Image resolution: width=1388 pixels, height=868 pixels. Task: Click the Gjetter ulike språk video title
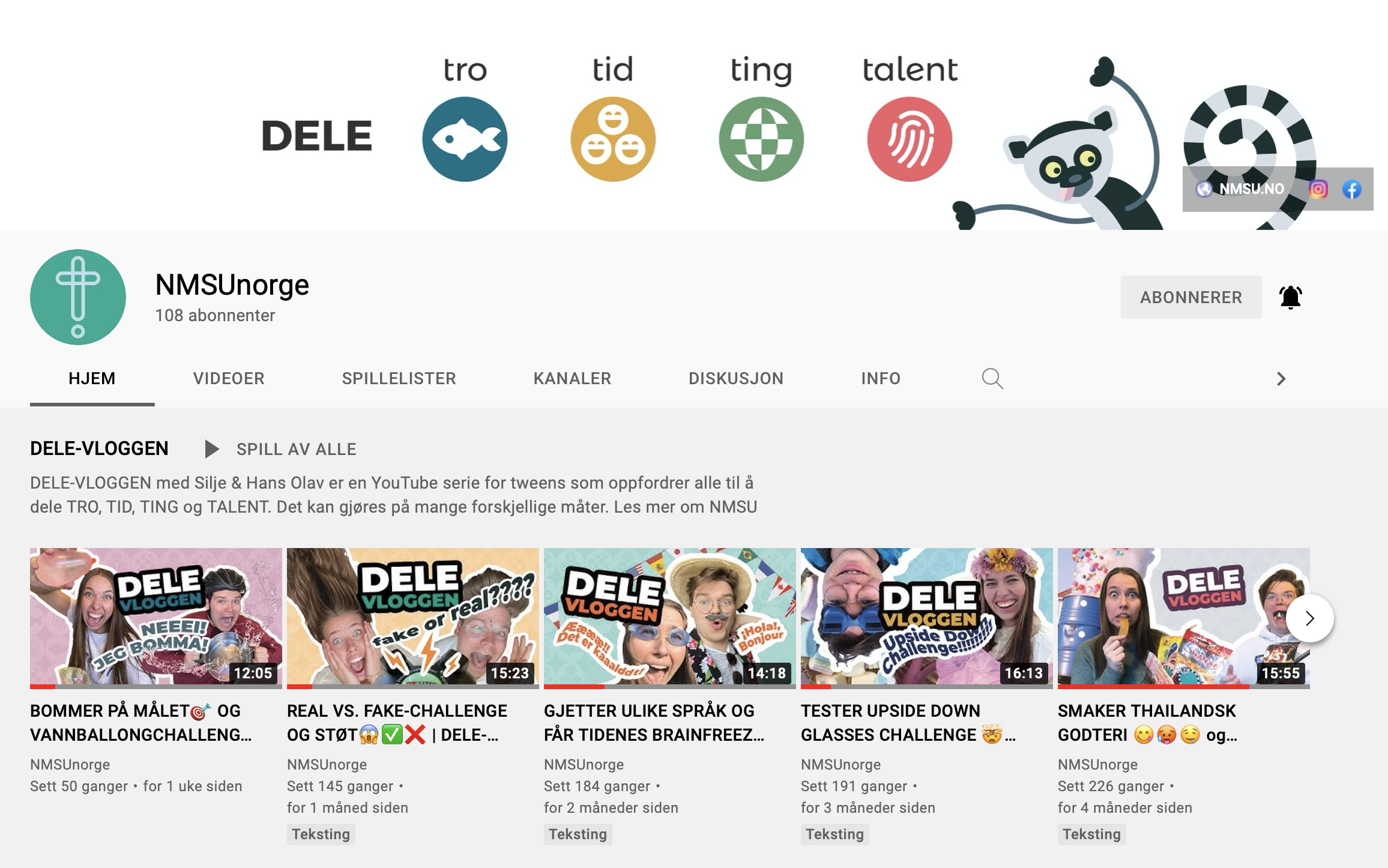pos(654,723)
